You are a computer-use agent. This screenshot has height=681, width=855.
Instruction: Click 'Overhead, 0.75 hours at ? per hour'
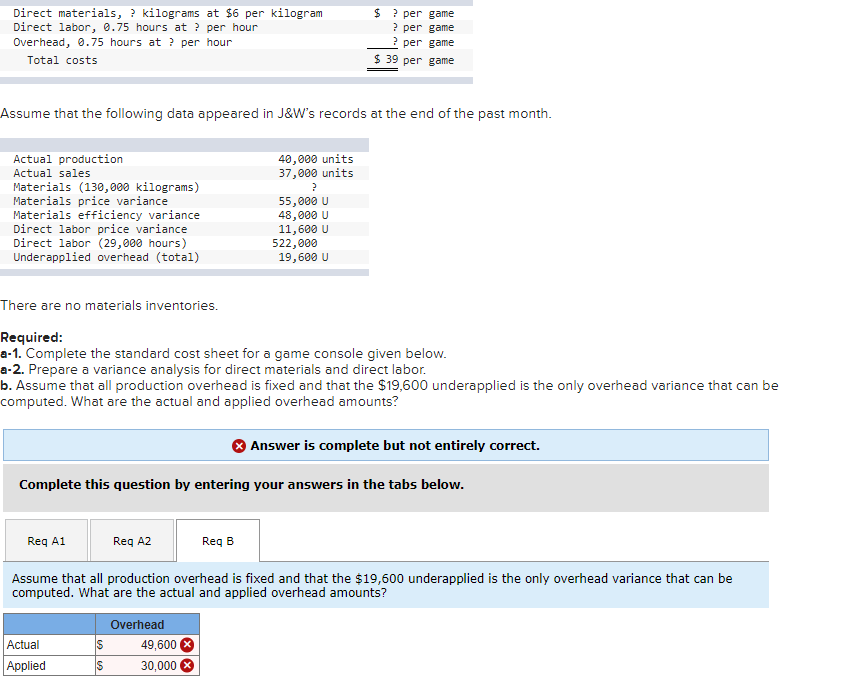click(x=123, y=42)
